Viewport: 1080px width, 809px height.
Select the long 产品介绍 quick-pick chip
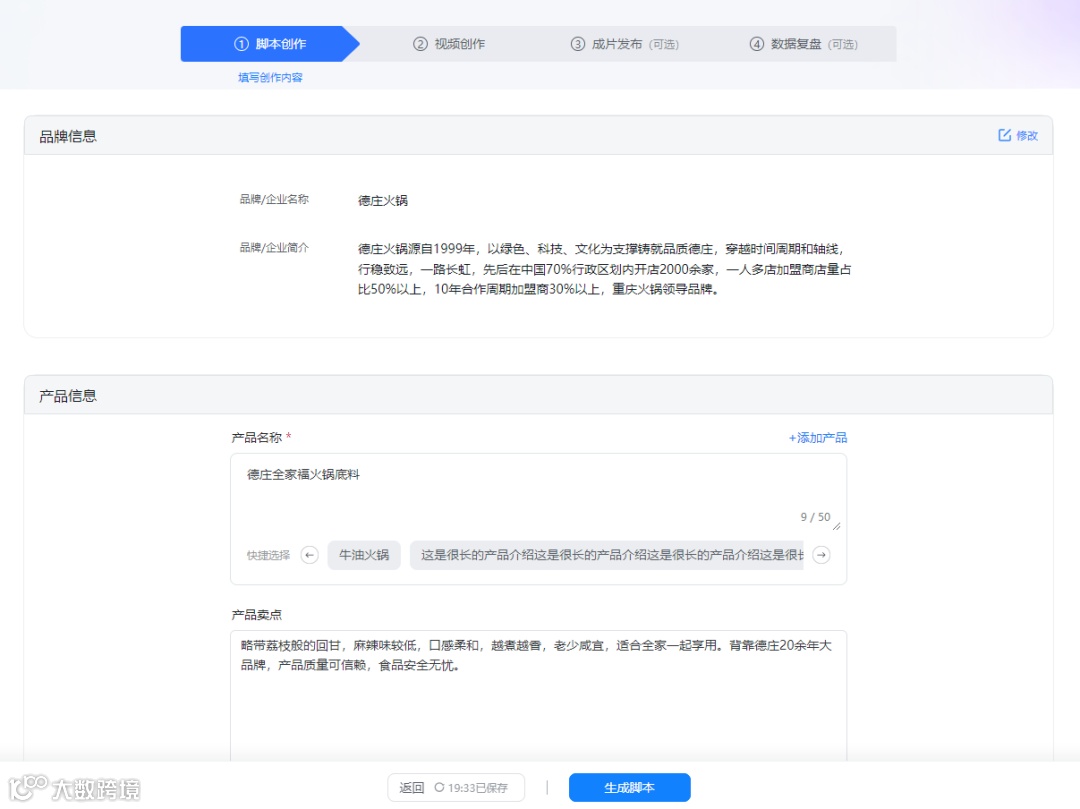(x=607, y=555)
